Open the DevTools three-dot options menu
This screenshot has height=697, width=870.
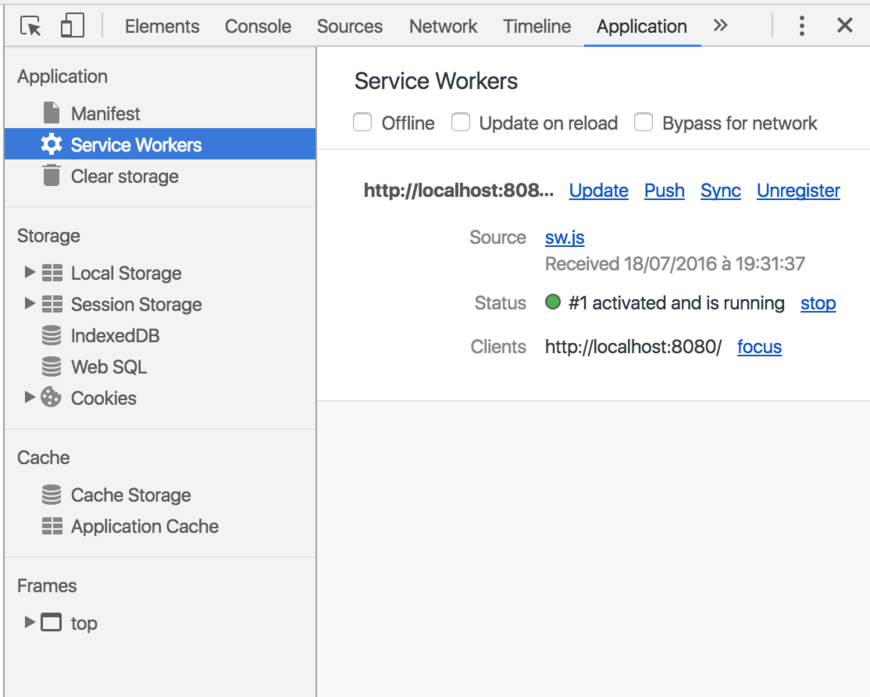point(801,26)
